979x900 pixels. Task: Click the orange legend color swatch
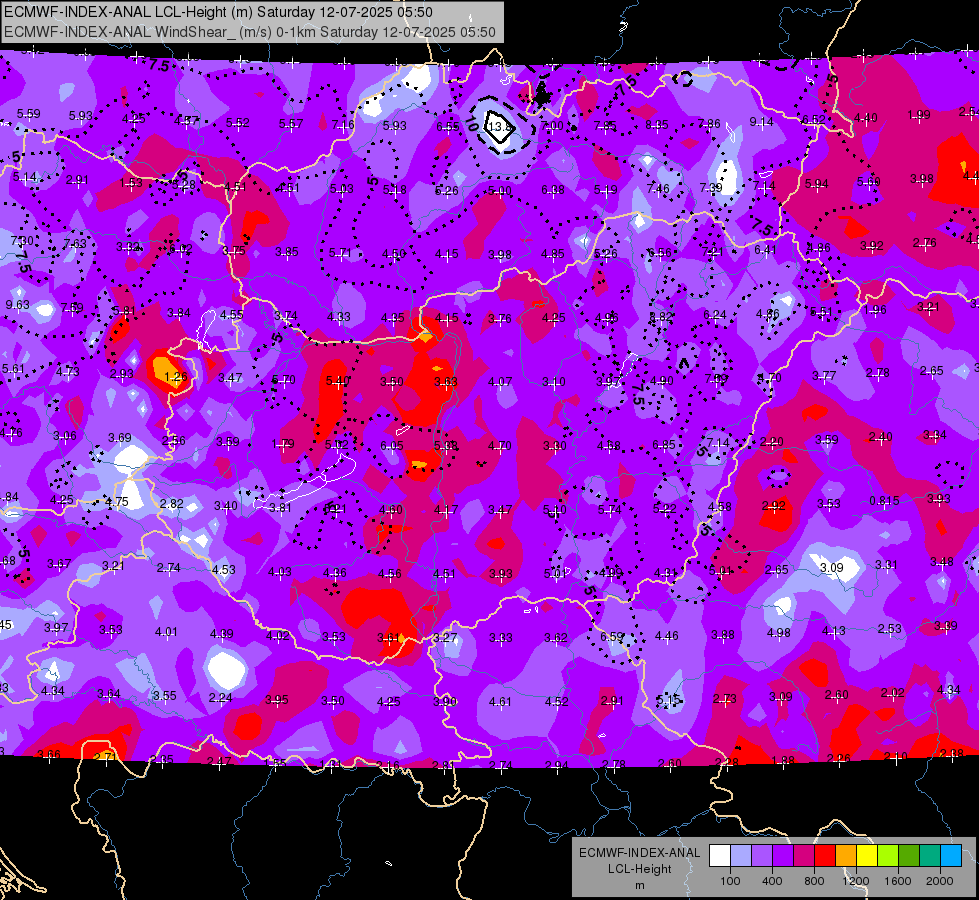[x=846, y=856]
